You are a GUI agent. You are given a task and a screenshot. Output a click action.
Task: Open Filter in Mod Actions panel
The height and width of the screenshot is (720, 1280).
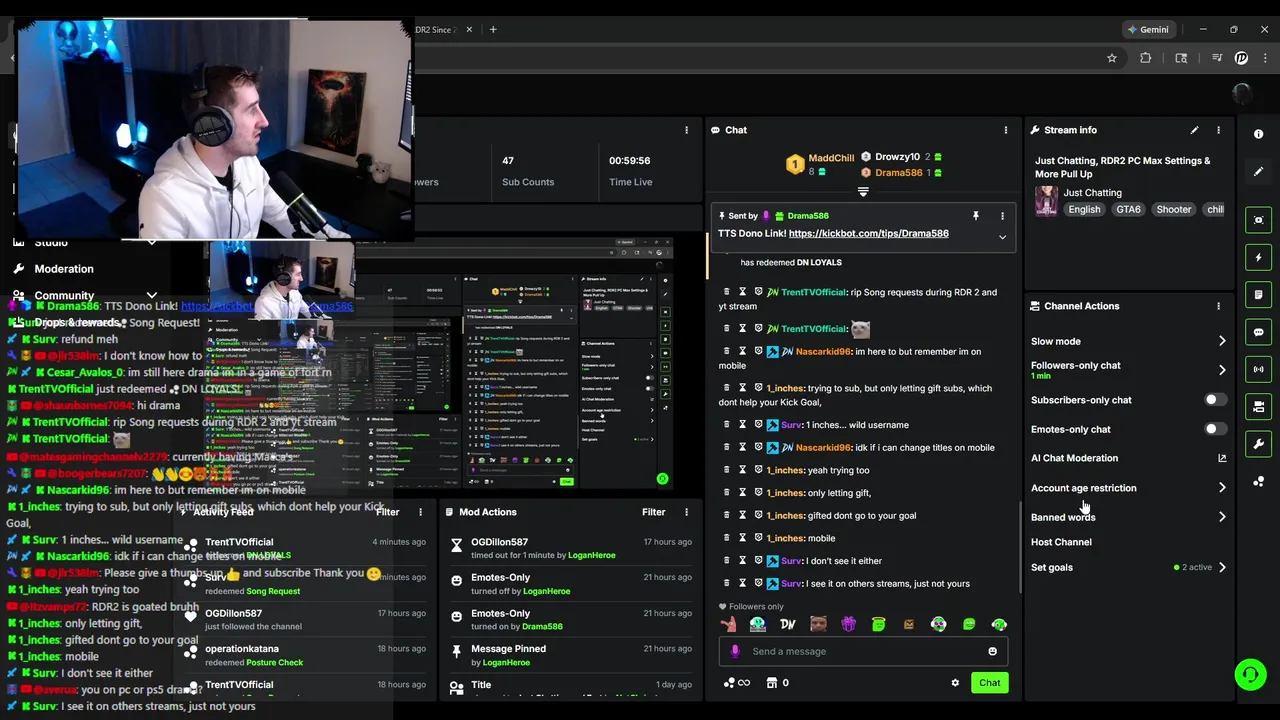pyautogui.click(x=653, y=512)
